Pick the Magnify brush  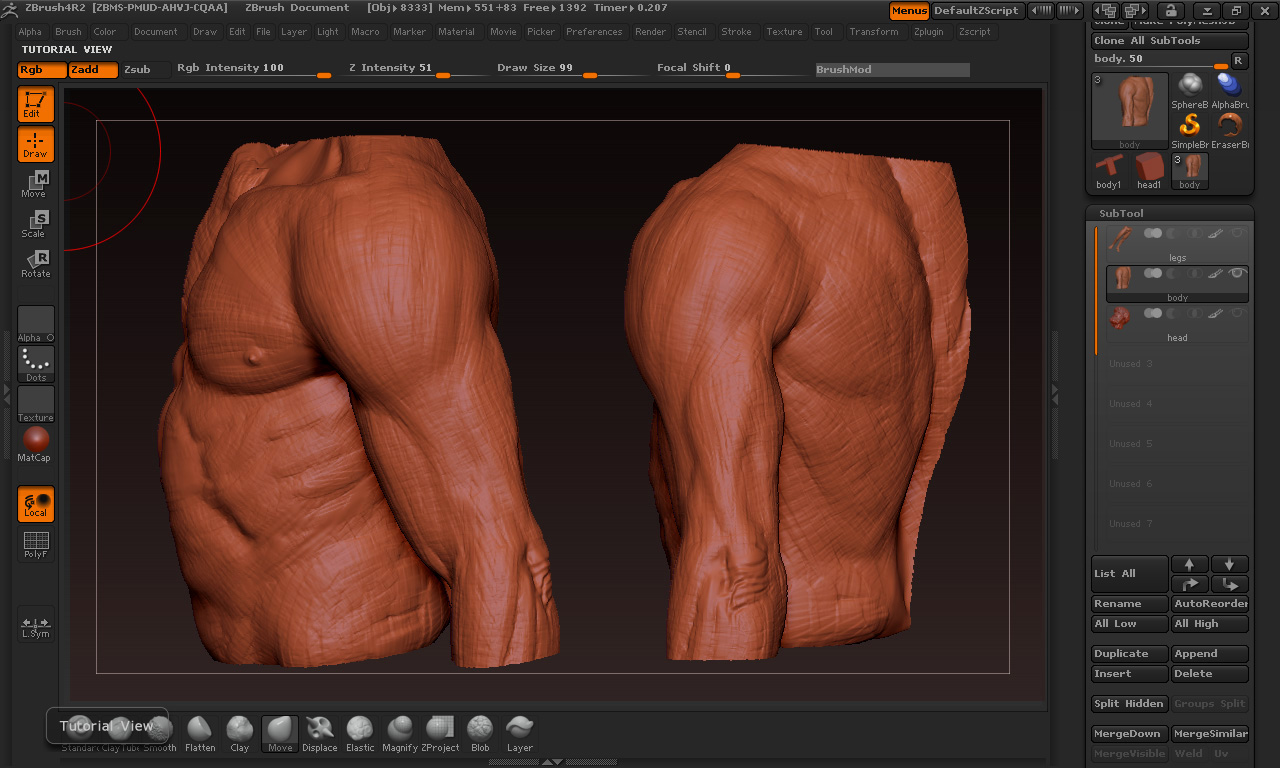pyautogui.click(x=400, y=733)
